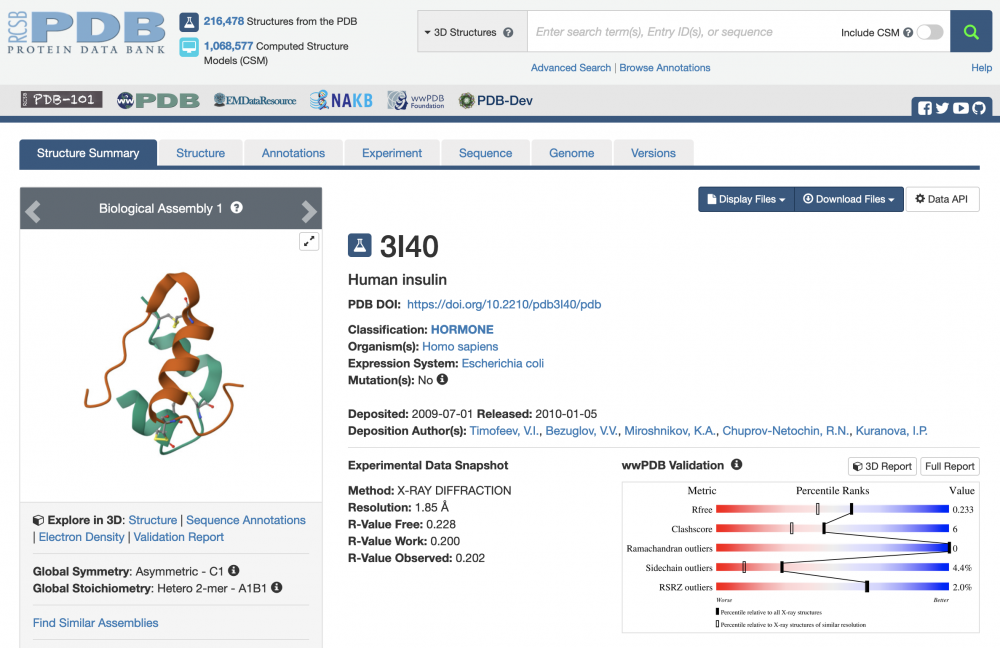
Task: Expand the Display Files dropdown
Action: (x=746, y=199)
